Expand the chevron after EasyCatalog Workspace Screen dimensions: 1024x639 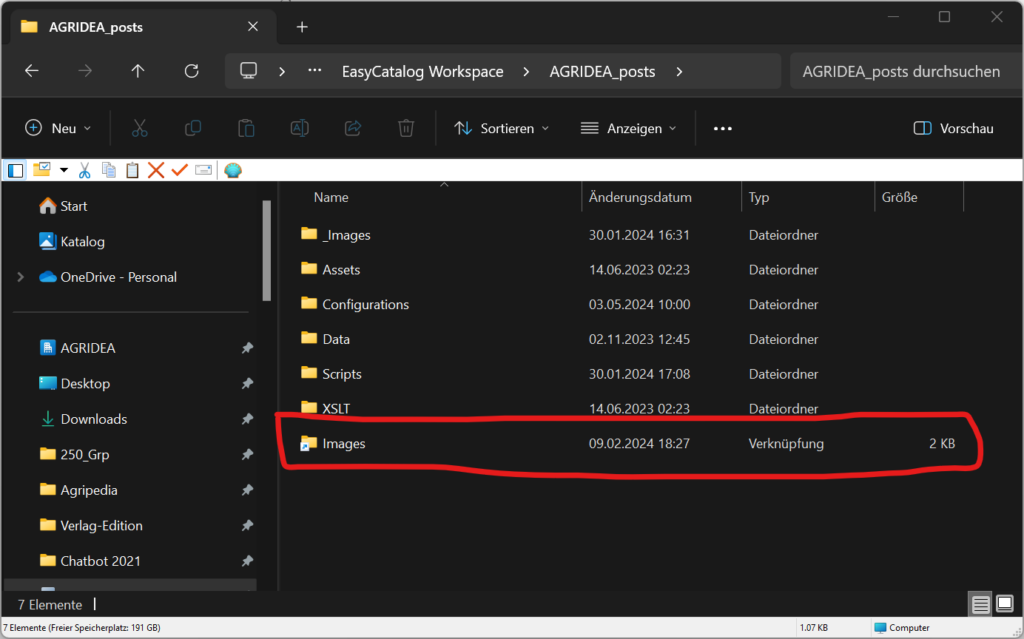tap(526, 71)
